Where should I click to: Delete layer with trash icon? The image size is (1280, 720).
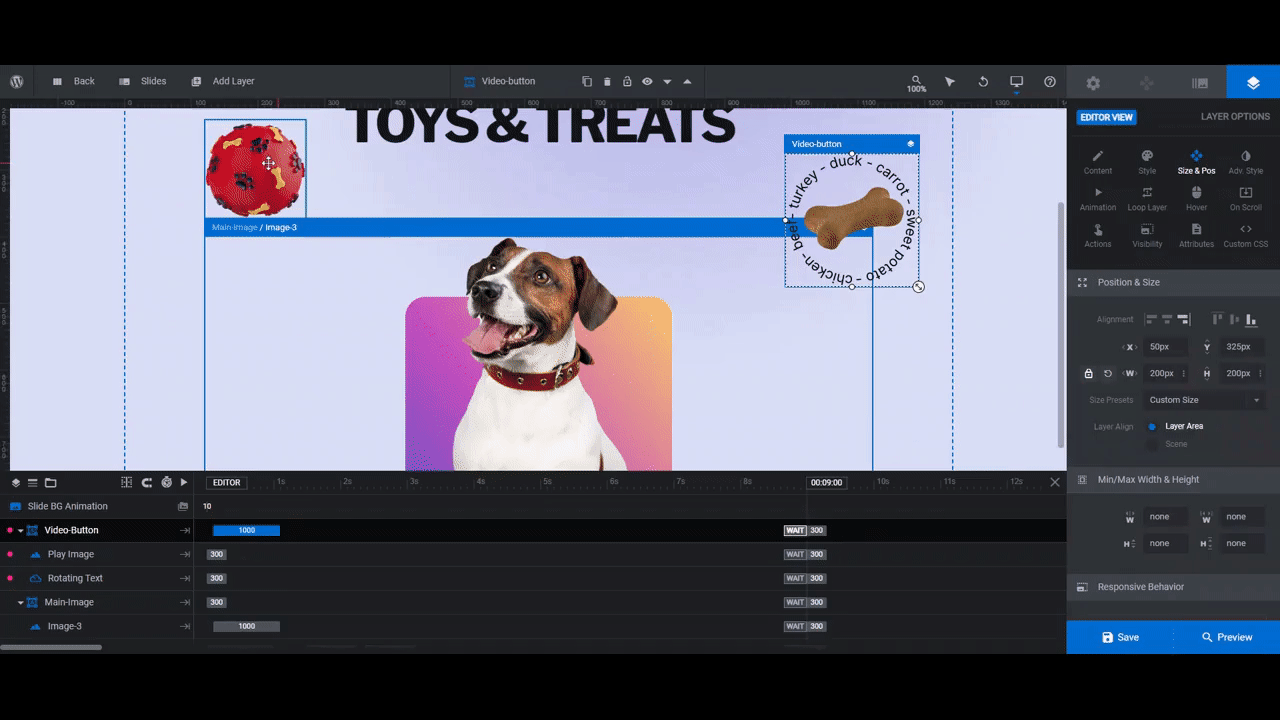[607, 81]
